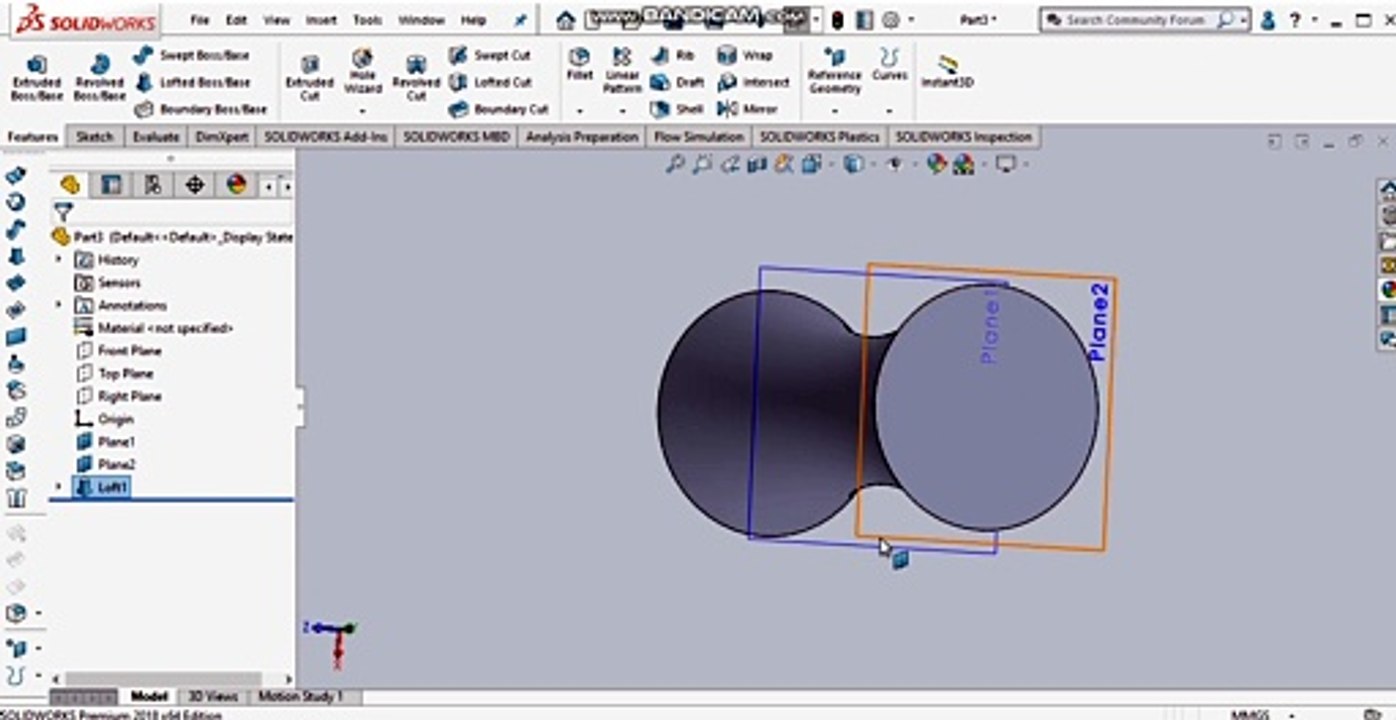Open the PropertyManager tab

pos(111,184)
